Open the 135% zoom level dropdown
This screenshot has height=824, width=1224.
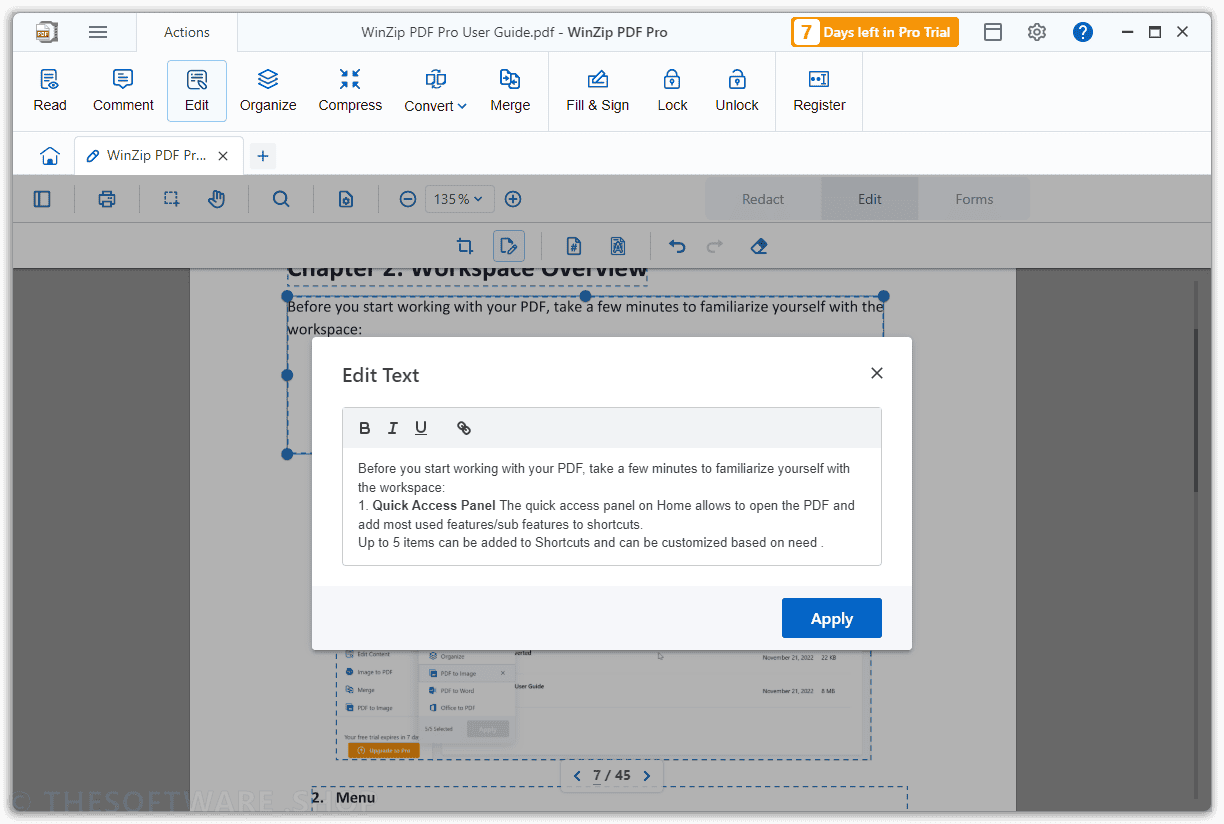460,199
